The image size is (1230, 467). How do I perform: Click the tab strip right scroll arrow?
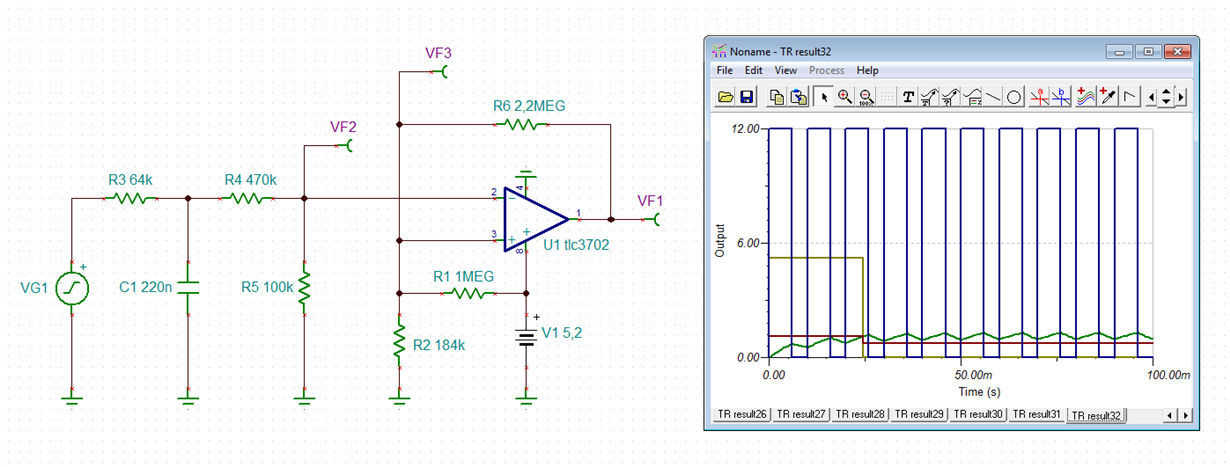pyautogui.click(x=1186, y=414)
